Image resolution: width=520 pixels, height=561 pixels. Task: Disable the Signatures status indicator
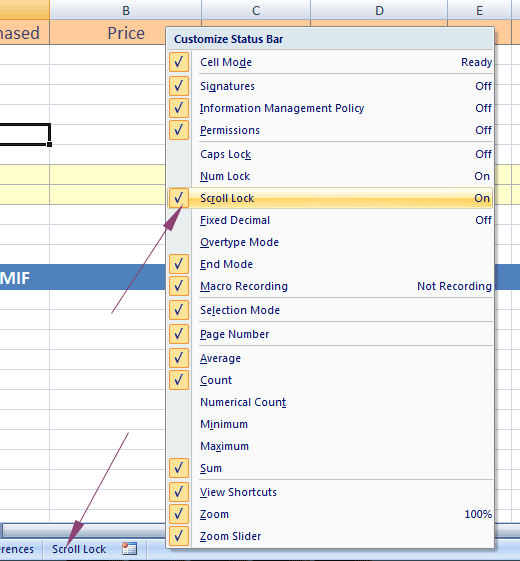pos(330,86)
